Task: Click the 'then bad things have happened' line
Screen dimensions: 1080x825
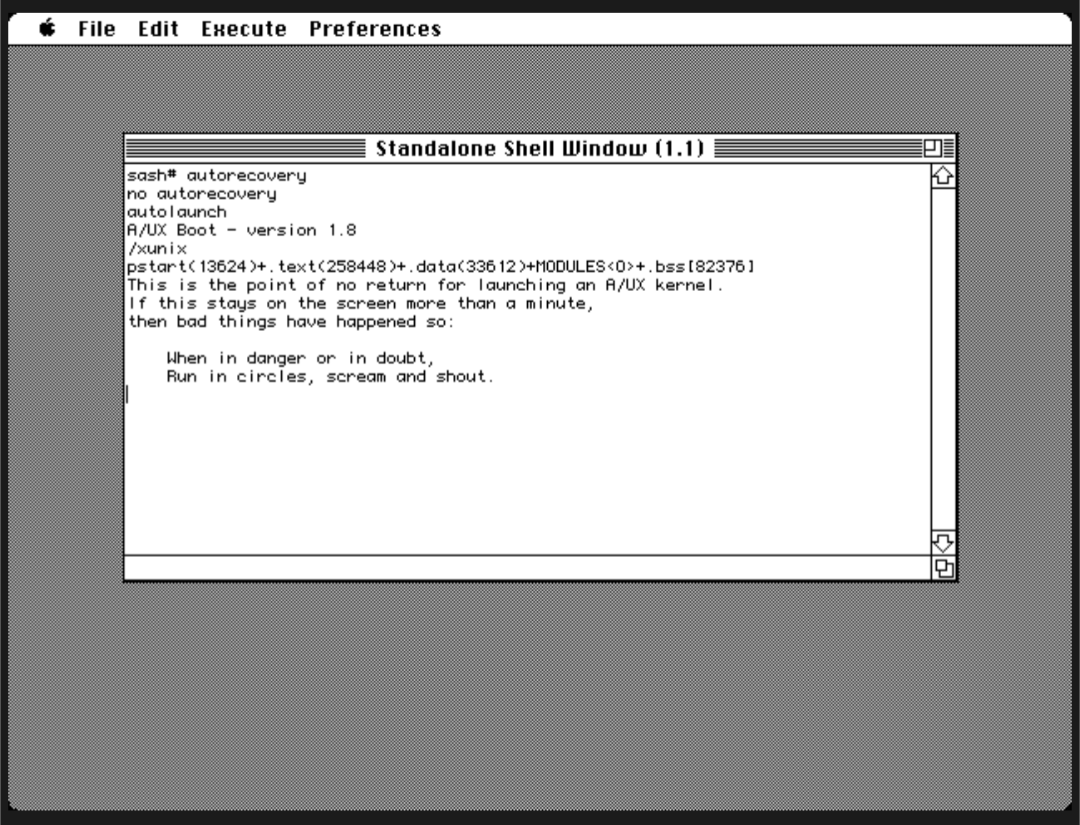Action: tap(291, 322)
